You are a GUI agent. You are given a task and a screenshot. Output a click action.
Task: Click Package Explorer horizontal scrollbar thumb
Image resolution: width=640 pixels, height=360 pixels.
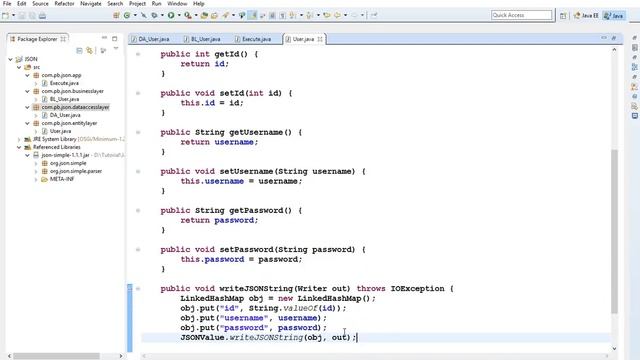pos(56,356)
